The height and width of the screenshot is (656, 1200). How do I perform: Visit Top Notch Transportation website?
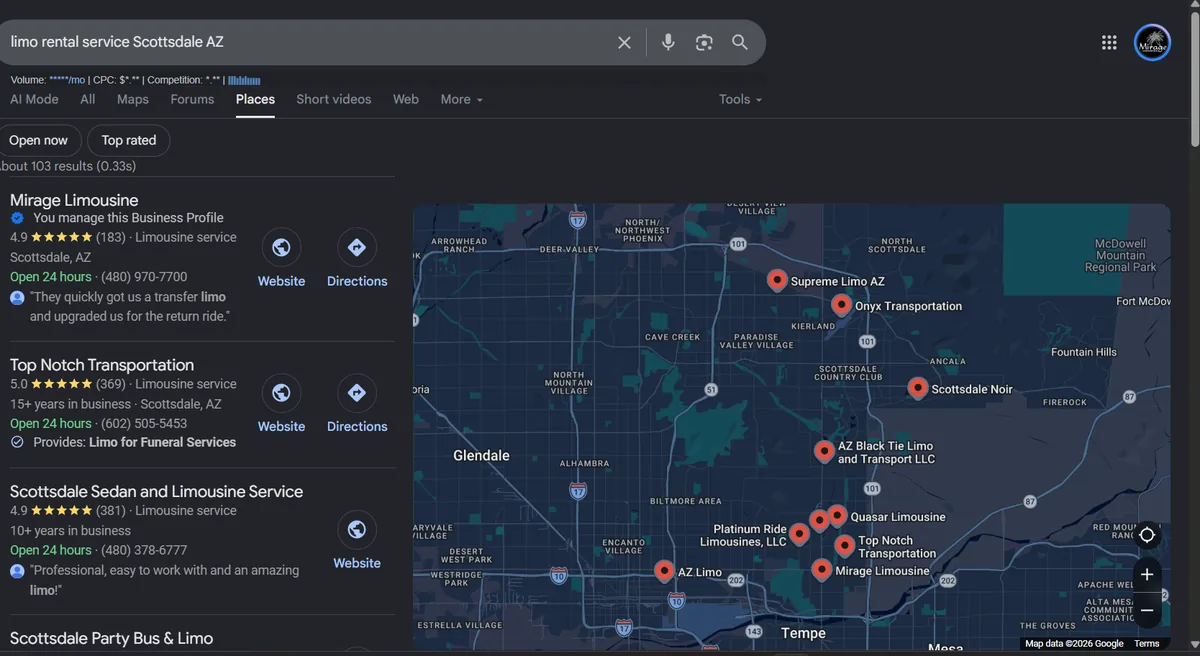(x=282, y=404)
